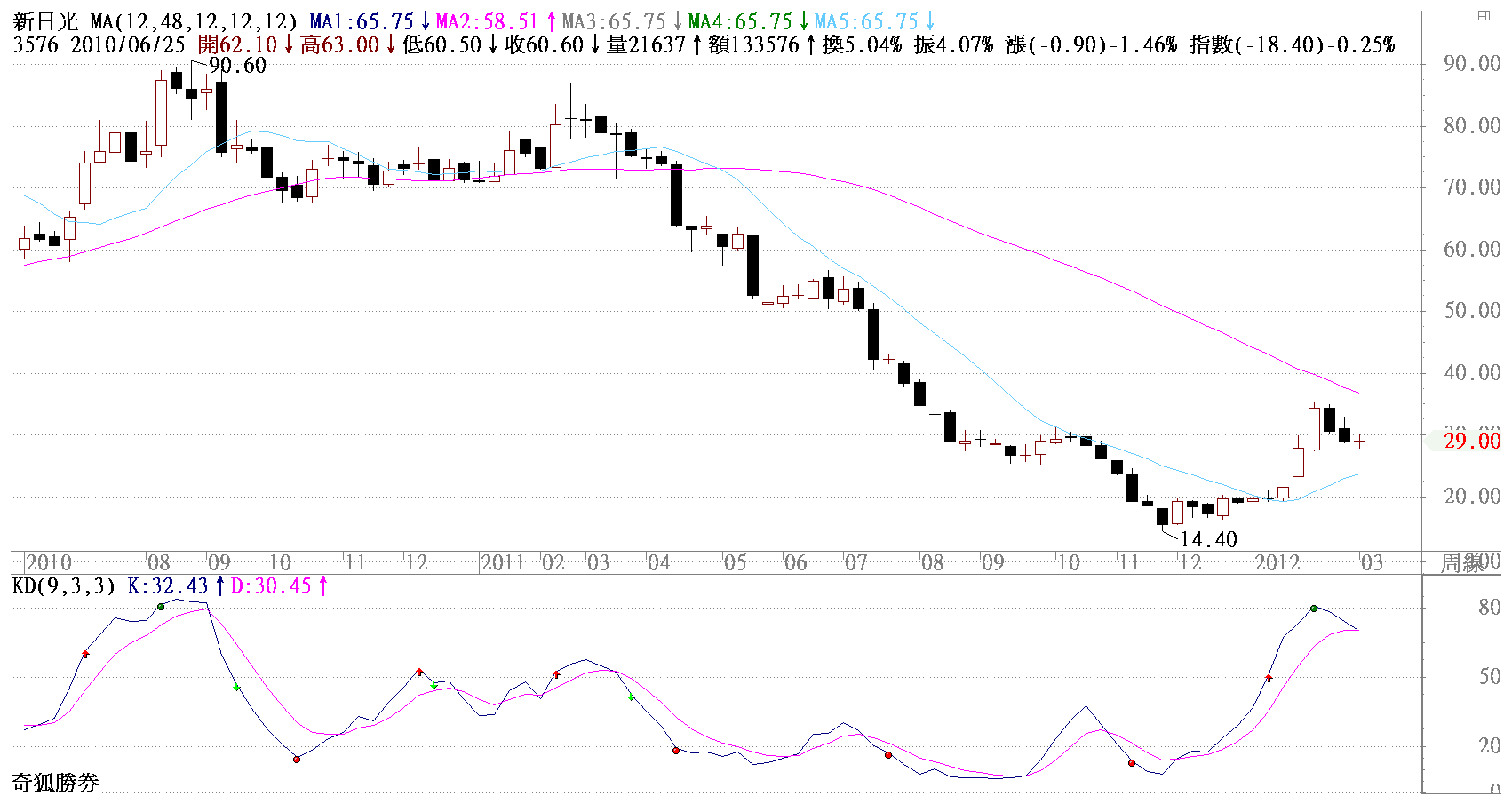Image resolution: width=1512 pixels, height=804 pixels.
Task: Click the rightmost red up-arrow KD signal
Action: [1269, 678]
